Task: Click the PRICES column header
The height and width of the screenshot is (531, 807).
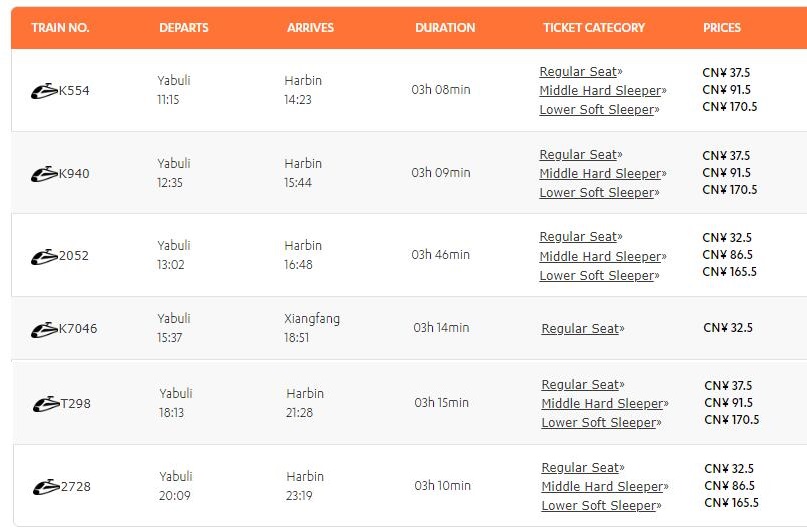Action: point(722,28)
